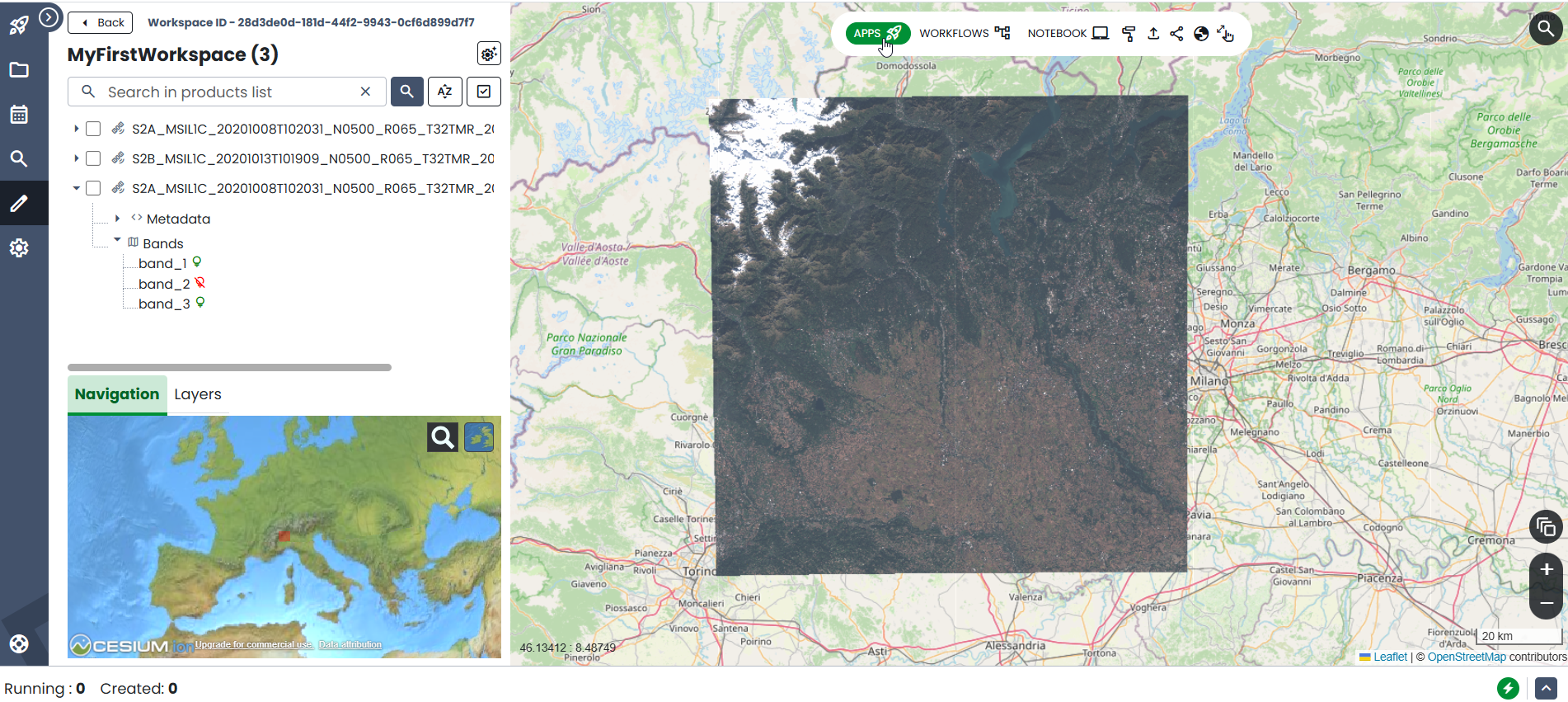Click the satellite icon of S2B_MSIL1C product
The height and width of the screenshot is (702, 1568).
(x=119, y=158)
